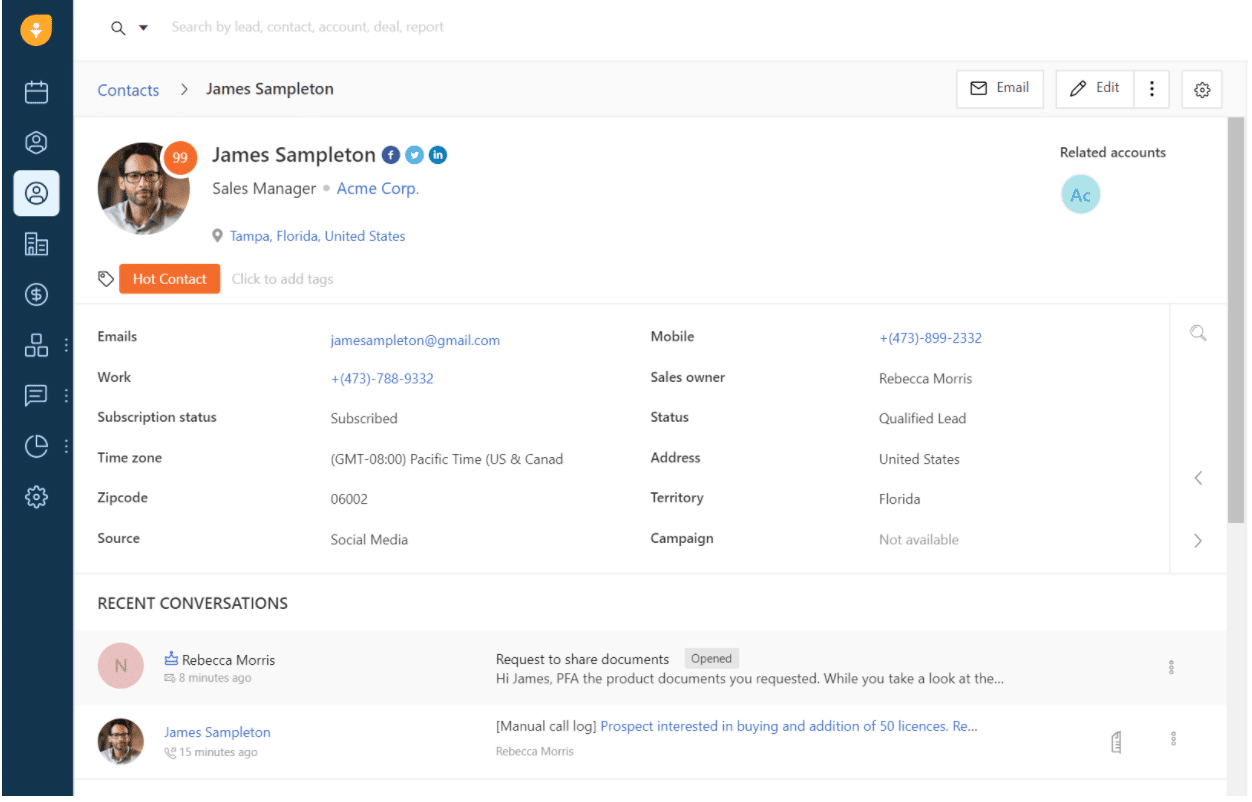Click the Contacts breadcrumb link
This screenshot has width=1252, height=802.
click(128, 90)
